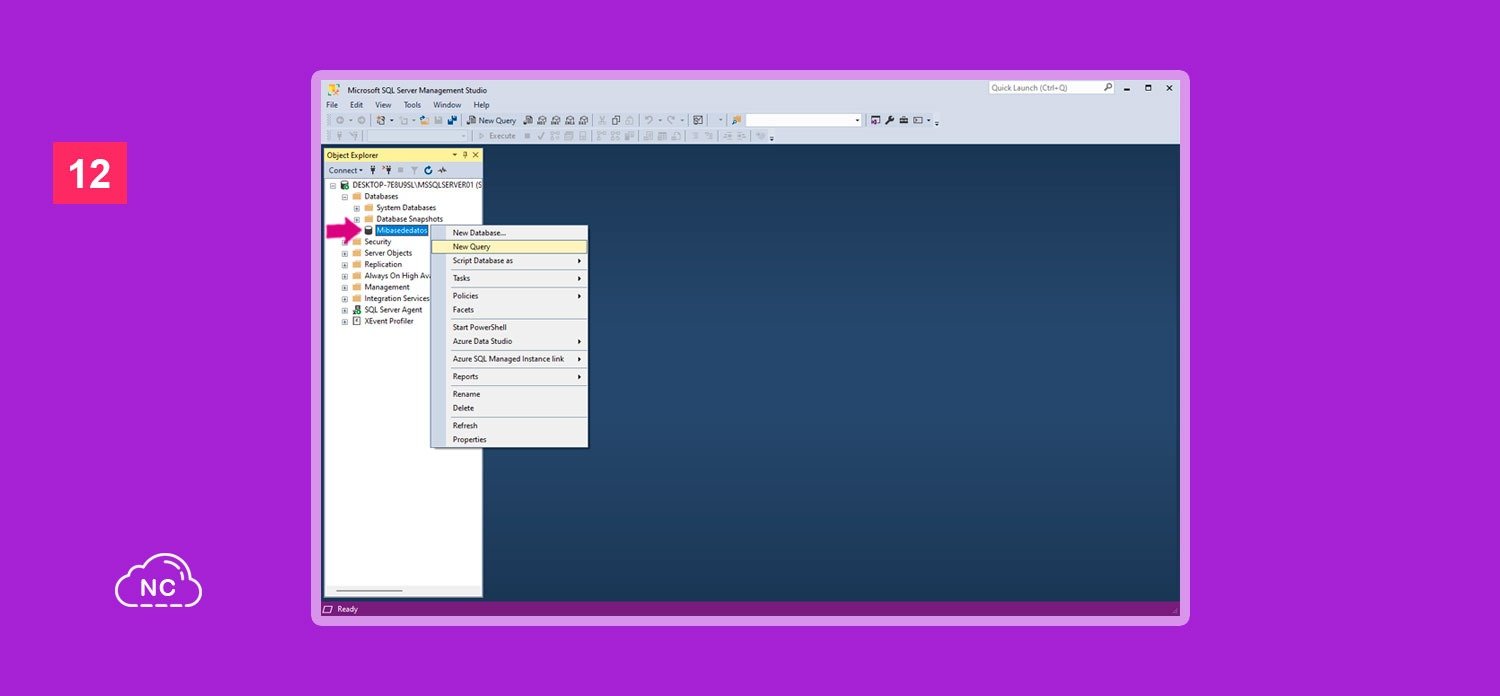
Task: Click the Refresh icon in Object Explorer toolbar
Action: pos(428,170)
